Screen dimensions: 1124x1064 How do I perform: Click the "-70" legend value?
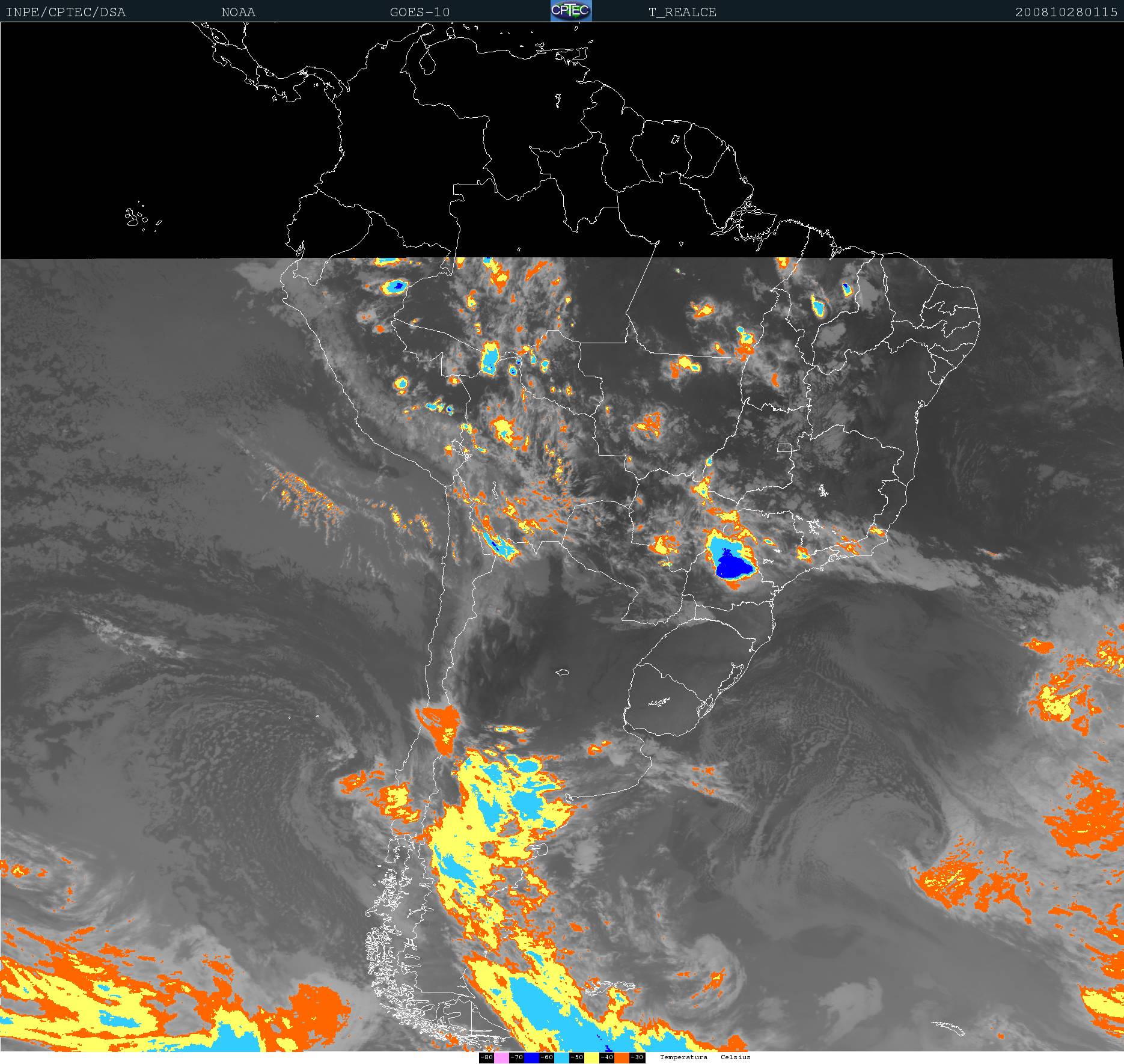coord(516,1057)
